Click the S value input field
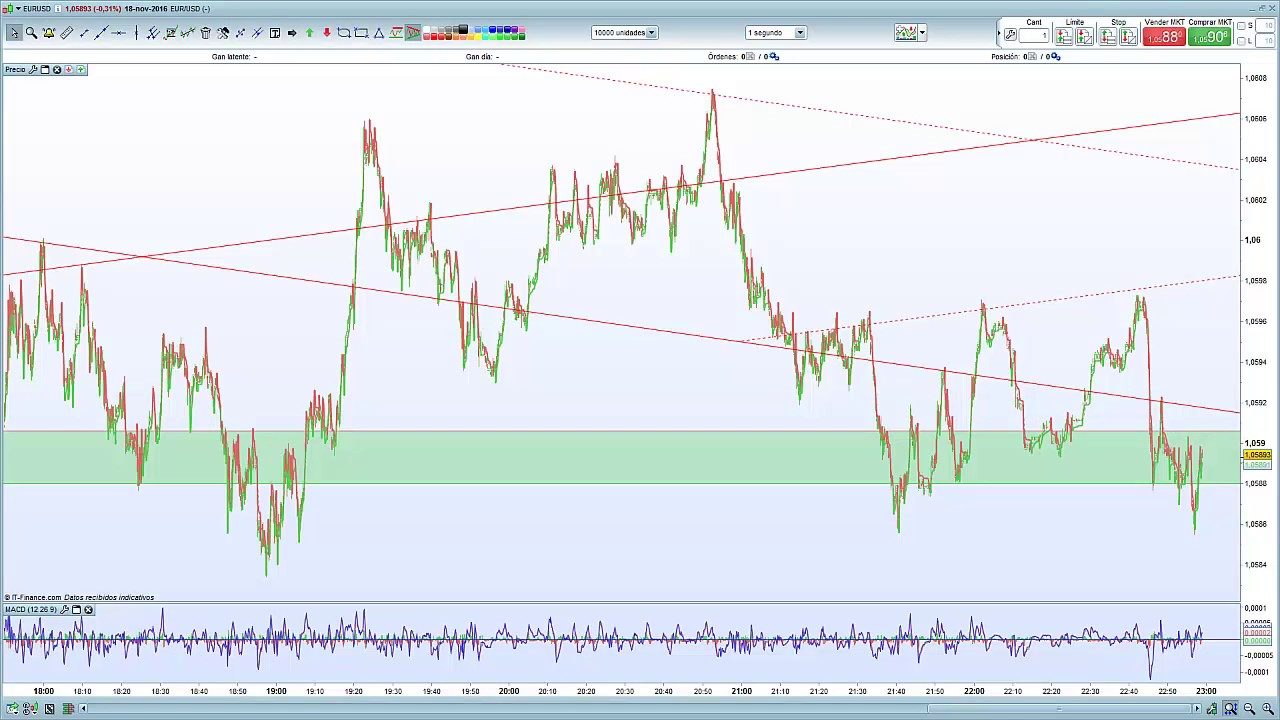Screen dimensions: 1280x720 1265,26
